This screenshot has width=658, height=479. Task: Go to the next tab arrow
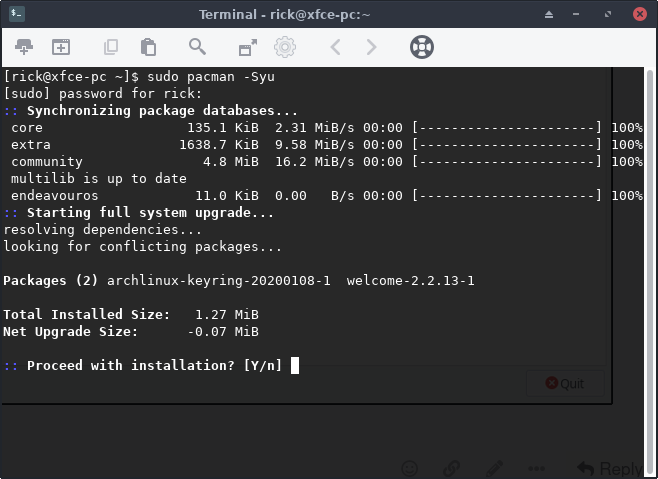(x=371, y=47)
